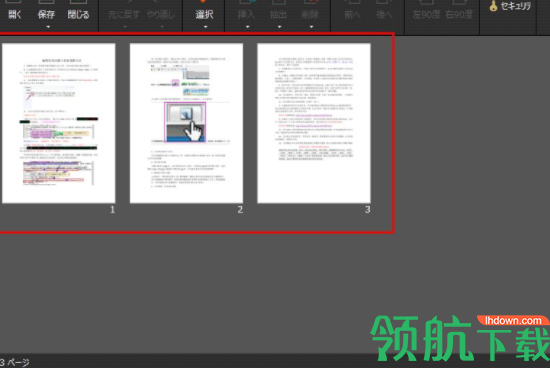Select page 1 thumbnail
This screenshot has width=550, height=368.
click(59, 123)
